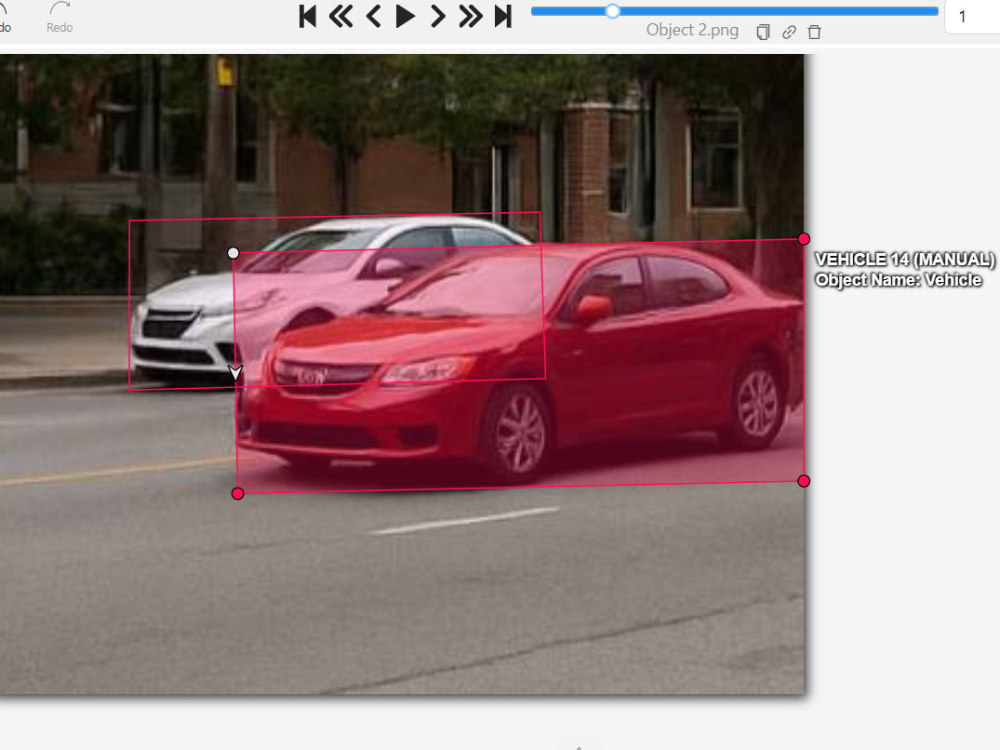
Task: Click the frame slider handle
Action: click(x=612, y=11)
